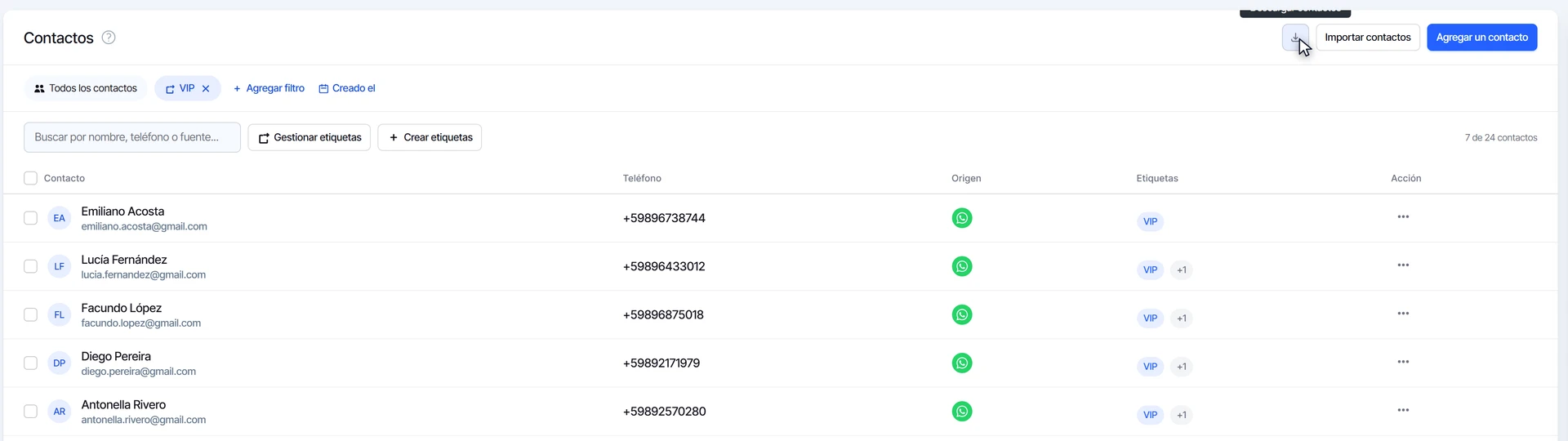Click the name Antonella Rivero
The height and width of the screenshot is (441, 1568).
(x=123, y=404)
